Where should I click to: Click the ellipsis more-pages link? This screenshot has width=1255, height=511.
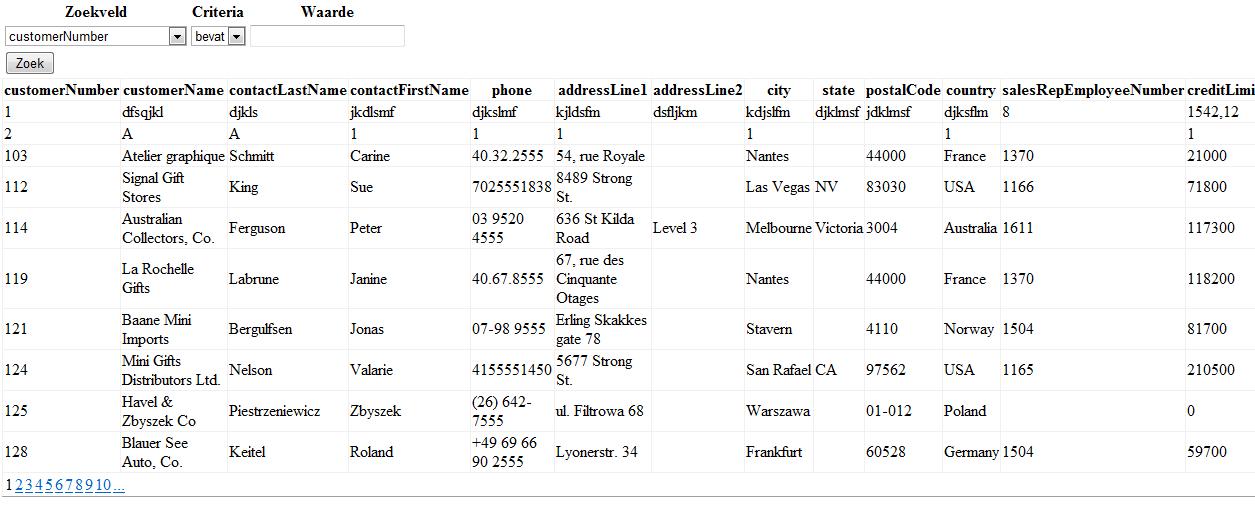(119, 485)
